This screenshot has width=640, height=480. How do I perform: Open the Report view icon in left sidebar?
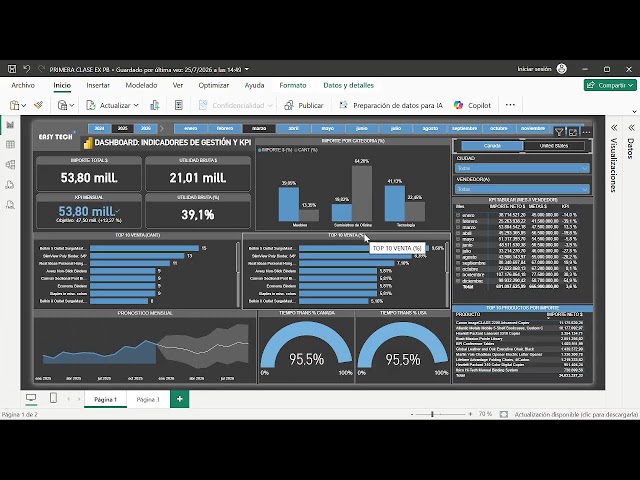point(10,124)
